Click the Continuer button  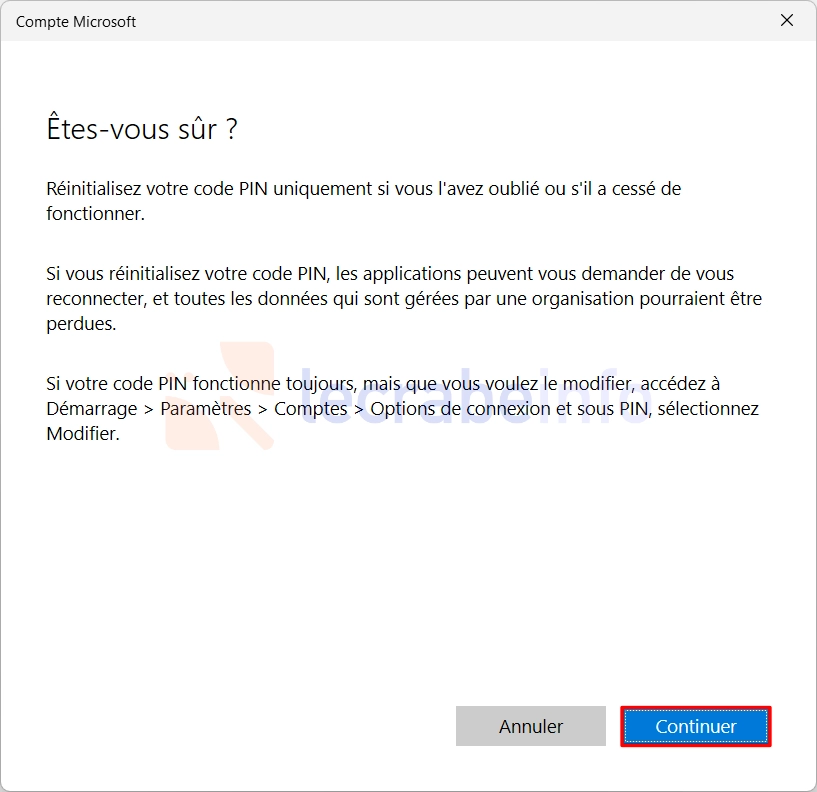coord(696,726)
